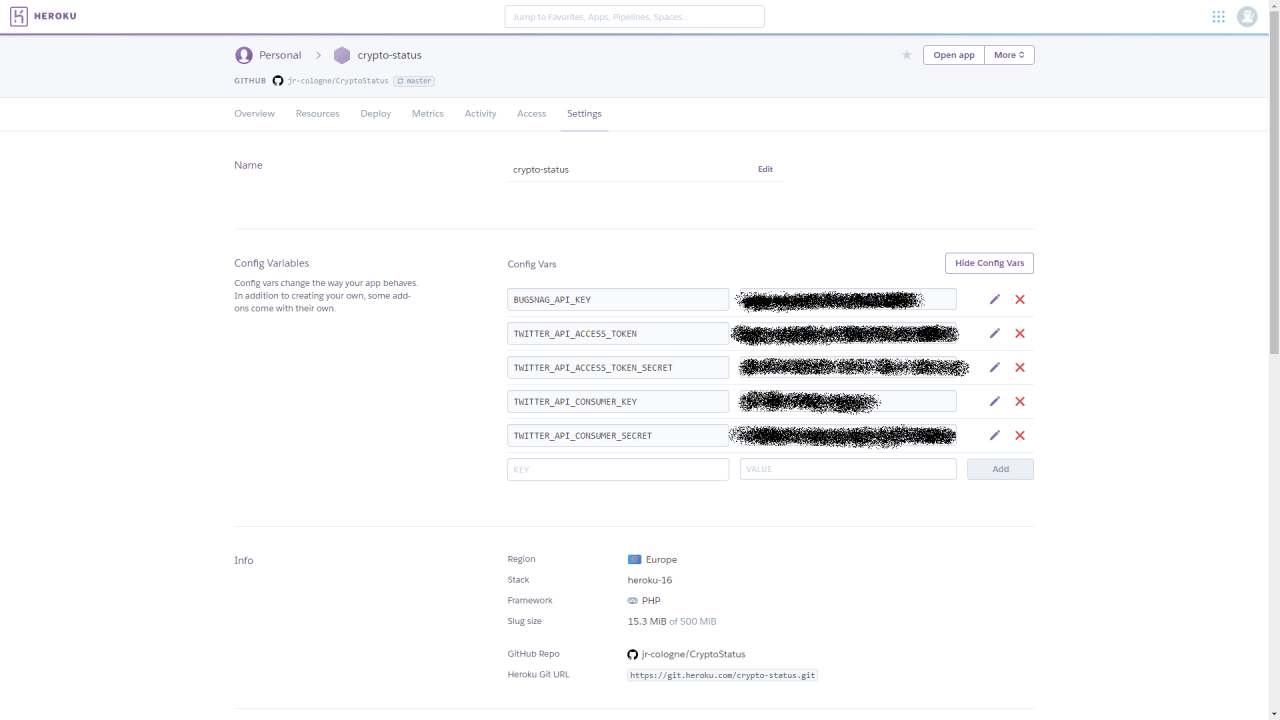1280x720 pixels.
Task: Edit TWITTER_API_CONSUMER_KEY with pencil icon
Action: (994, 401)
